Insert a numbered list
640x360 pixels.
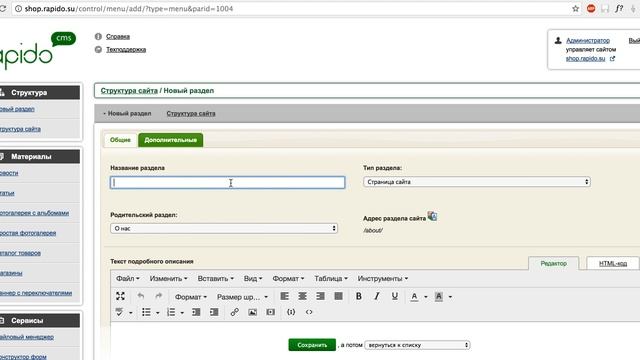click(171, 312)
